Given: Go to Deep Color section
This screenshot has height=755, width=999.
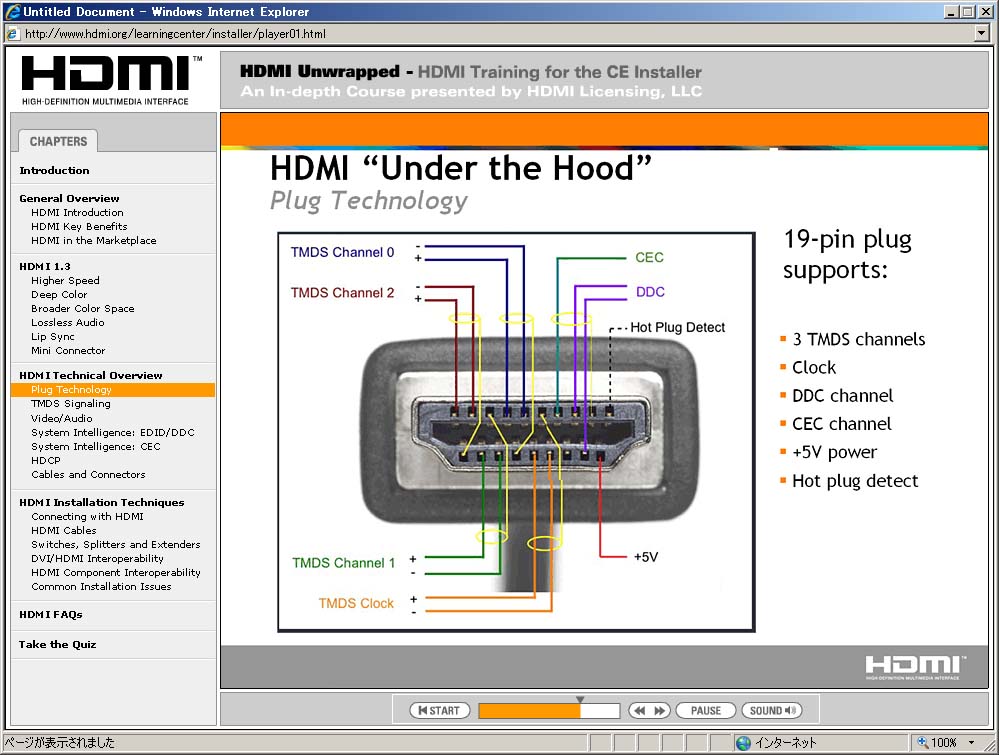Looking at the screenshot, I should (x=59, y=294).
